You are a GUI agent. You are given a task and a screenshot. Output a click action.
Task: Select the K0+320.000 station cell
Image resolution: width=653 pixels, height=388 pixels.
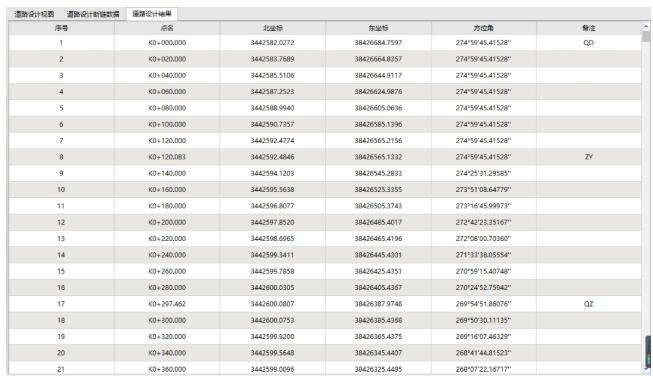pyautogui.click(x=167, y=336)
